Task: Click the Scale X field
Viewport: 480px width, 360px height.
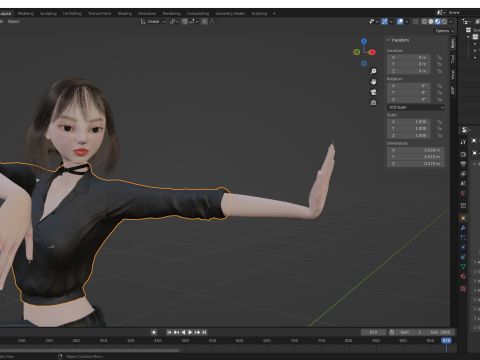Action: pos(409,122)
